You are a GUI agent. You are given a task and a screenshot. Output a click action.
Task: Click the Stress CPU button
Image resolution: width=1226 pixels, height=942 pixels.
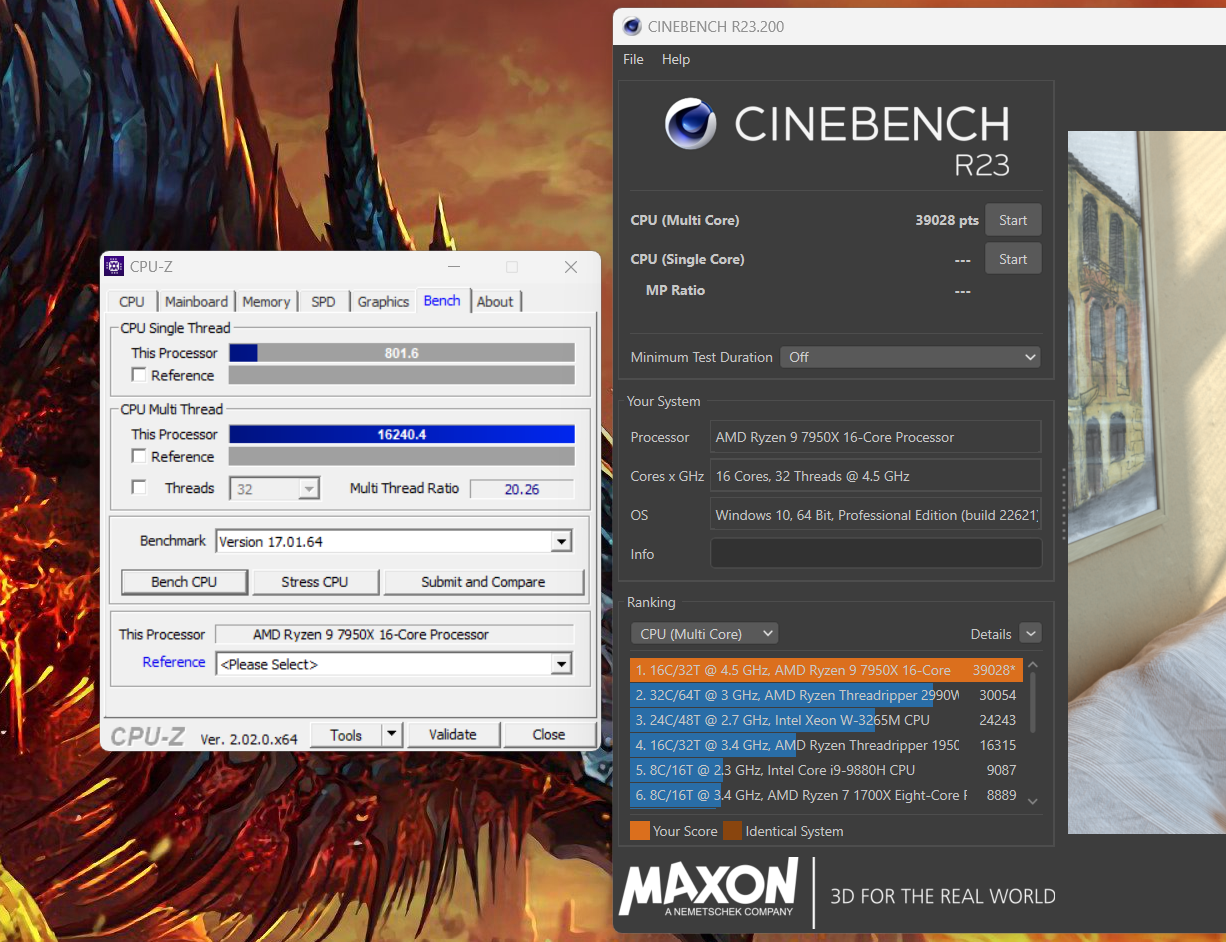315,582
